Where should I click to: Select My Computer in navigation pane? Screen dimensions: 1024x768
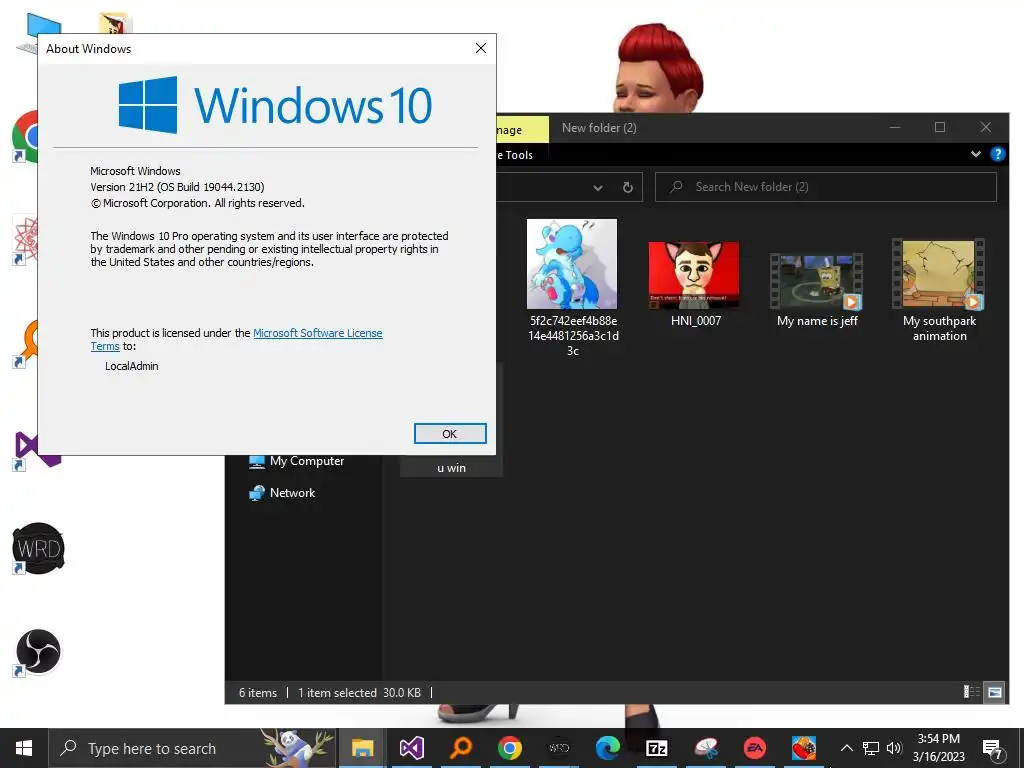click(x=296, y=461)
